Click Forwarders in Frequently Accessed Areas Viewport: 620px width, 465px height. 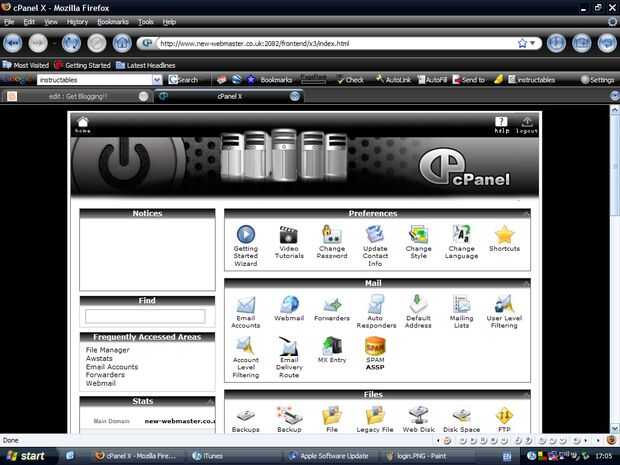105,375
